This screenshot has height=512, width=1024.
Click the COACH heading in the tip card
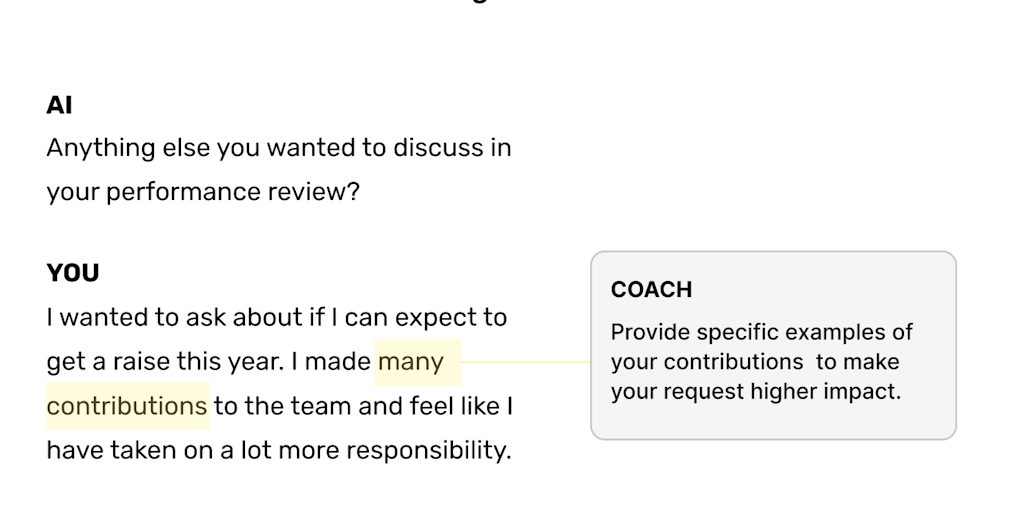coord(651,290)
